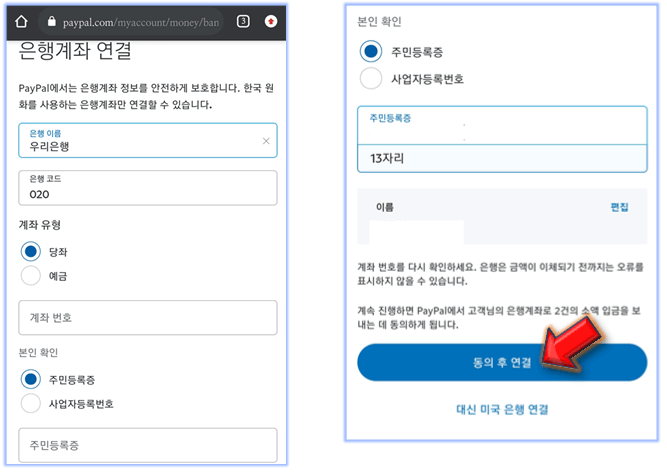Click the 계속 진행하면 PayPal consent paragraph
This screenshot has width=667, height=473.
pyautogui.click(x=499, y=318)
